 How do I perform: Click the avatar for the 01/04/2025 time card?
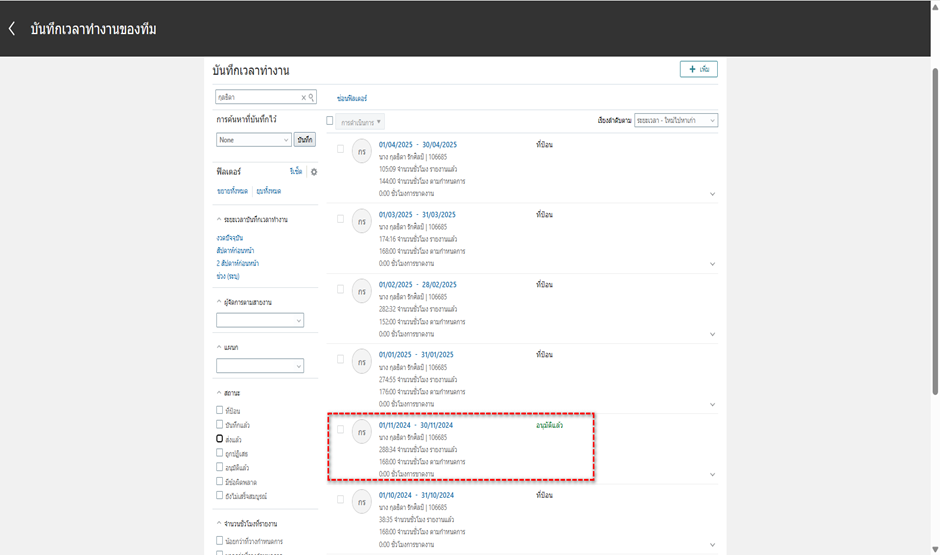coord(361,149)
